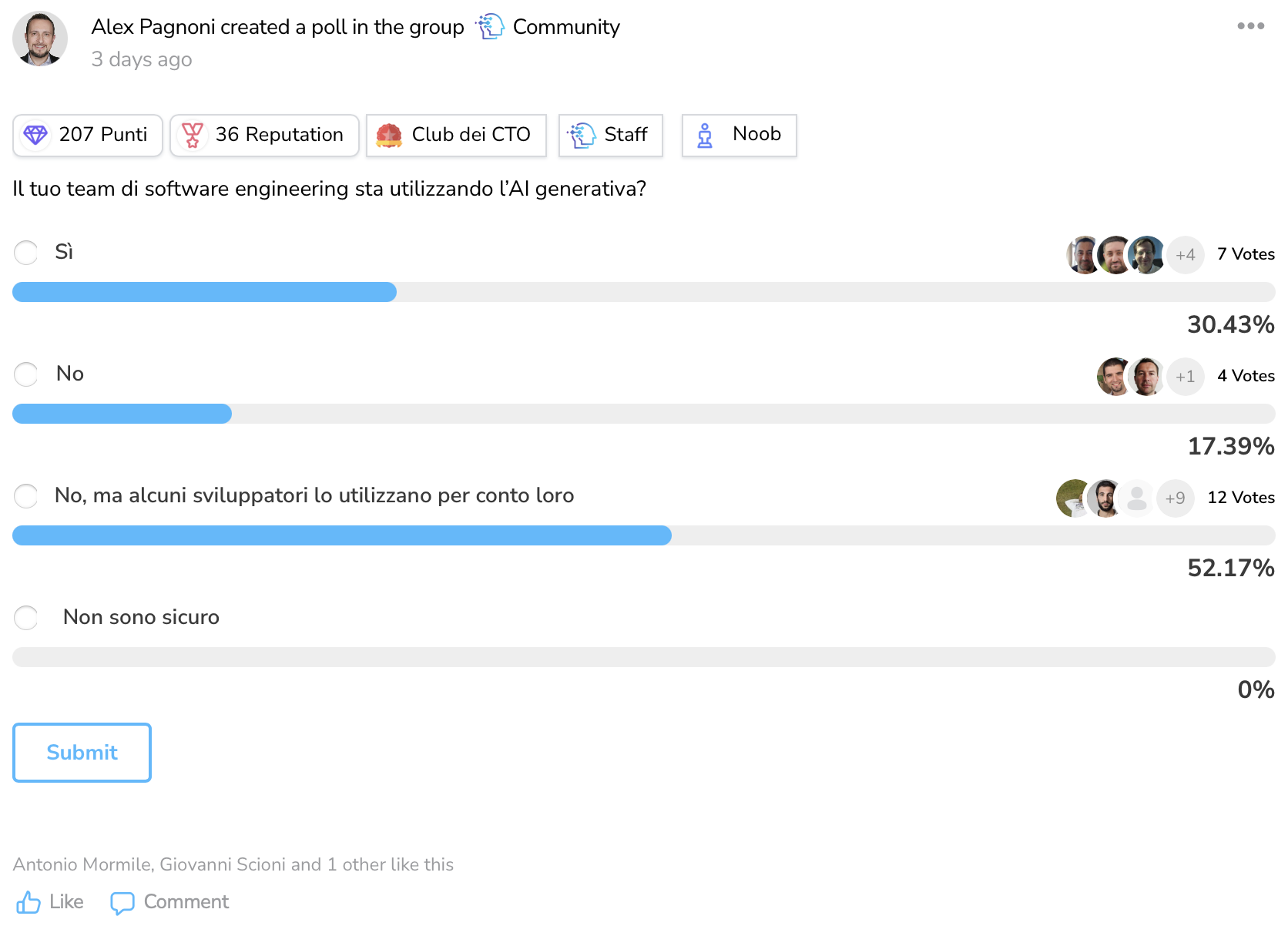
Task: Select the 'No' poll option
Action: click(26, 374)
